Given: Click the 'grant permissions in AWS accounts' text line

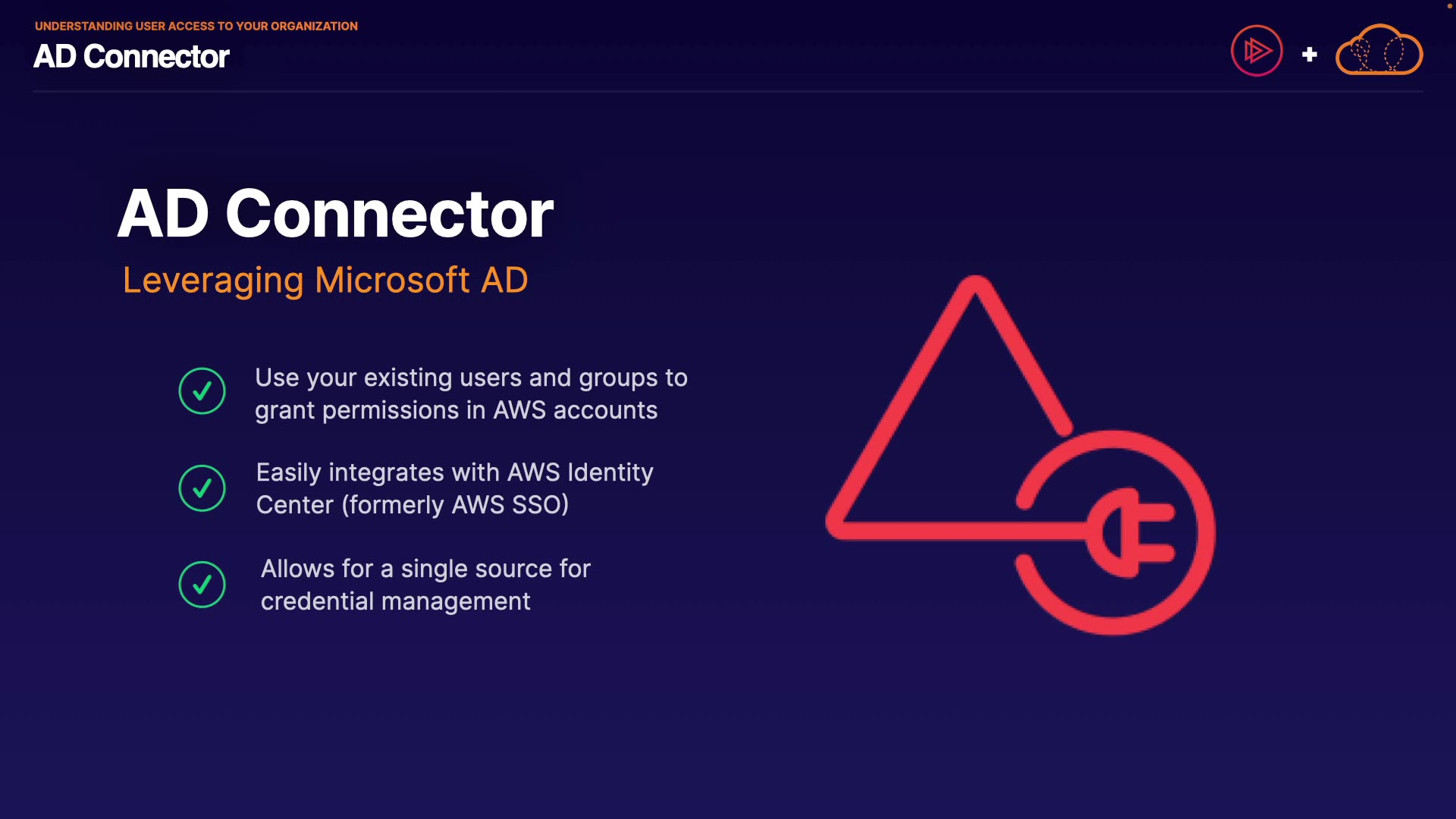Looking at the screenshot, I should 456,410.
